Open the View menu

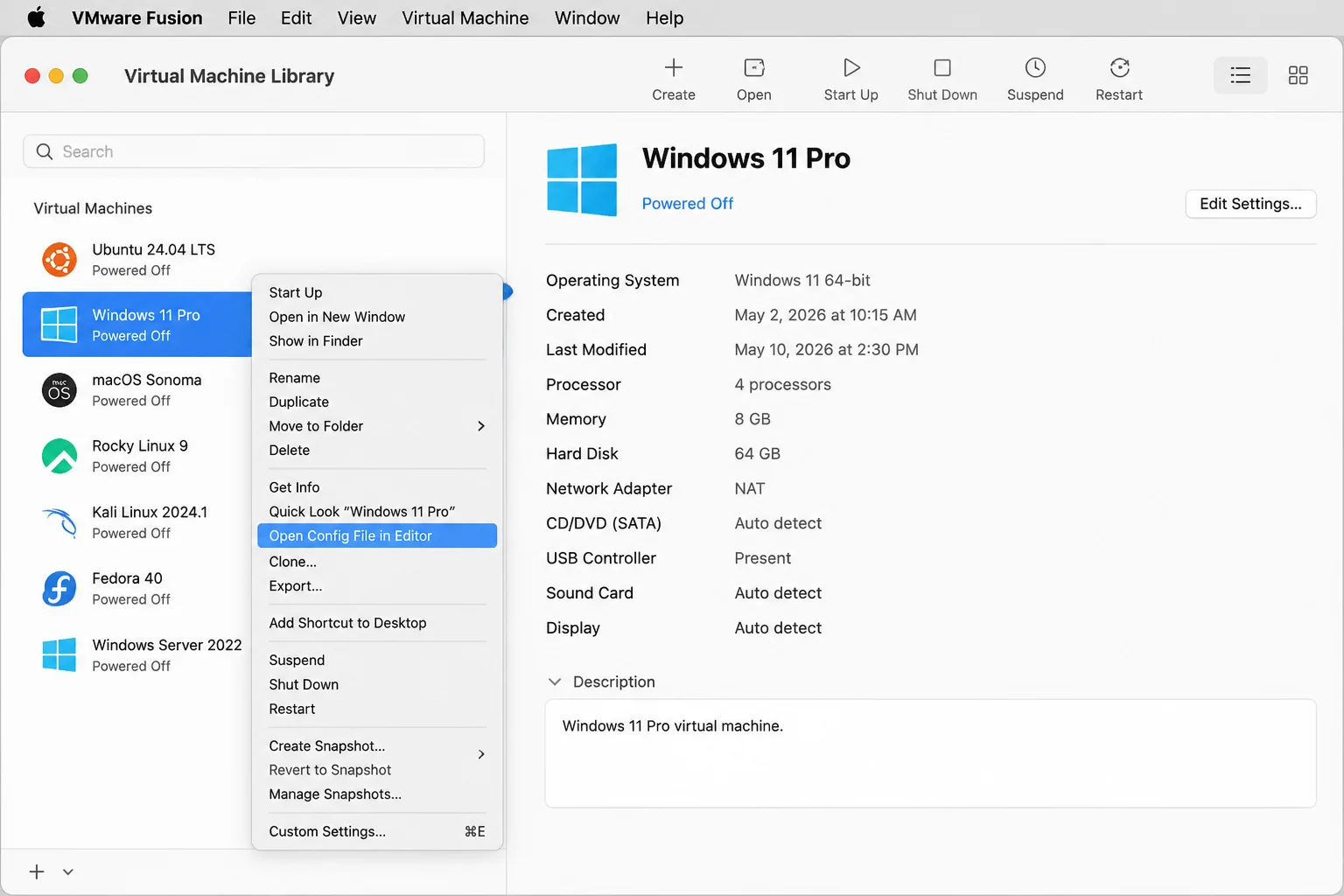[x=357, y=17]
